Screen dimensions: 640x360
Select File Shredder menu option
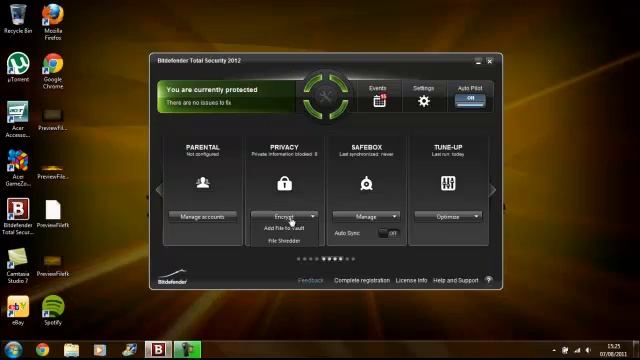click(x=284, y=241)
